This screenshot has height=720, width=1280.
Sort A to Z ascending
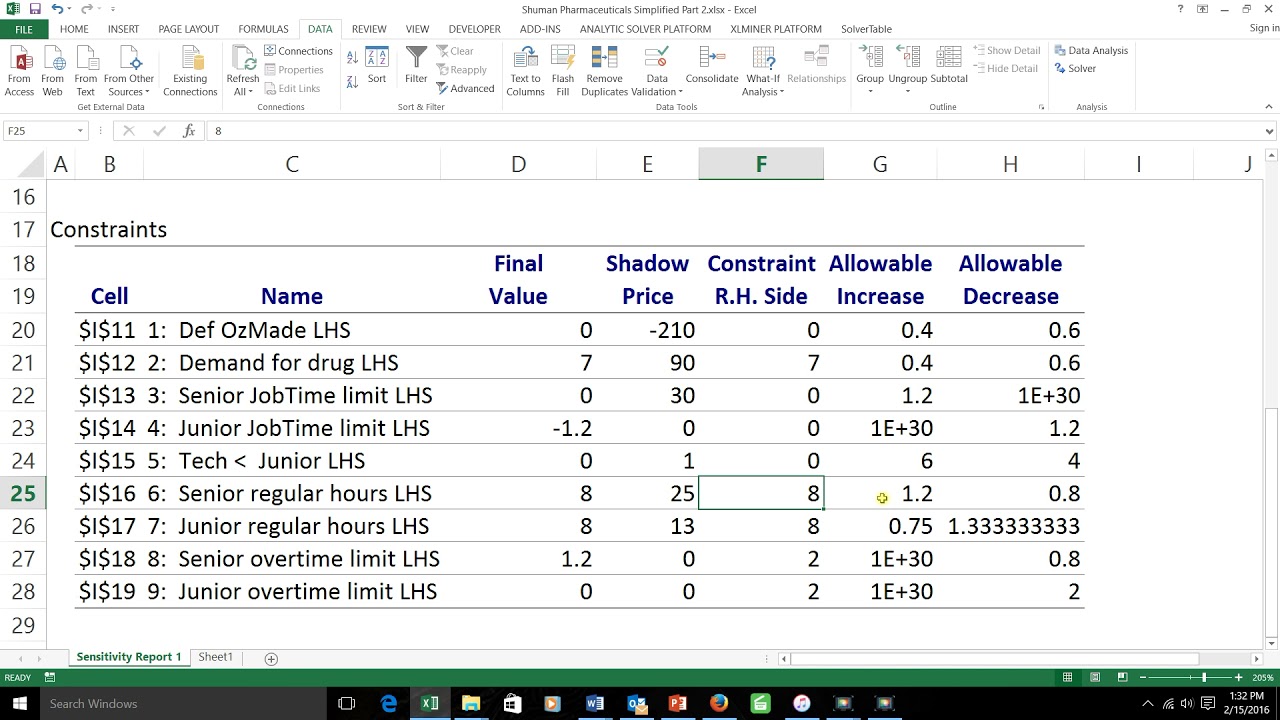tap(353, 58)
